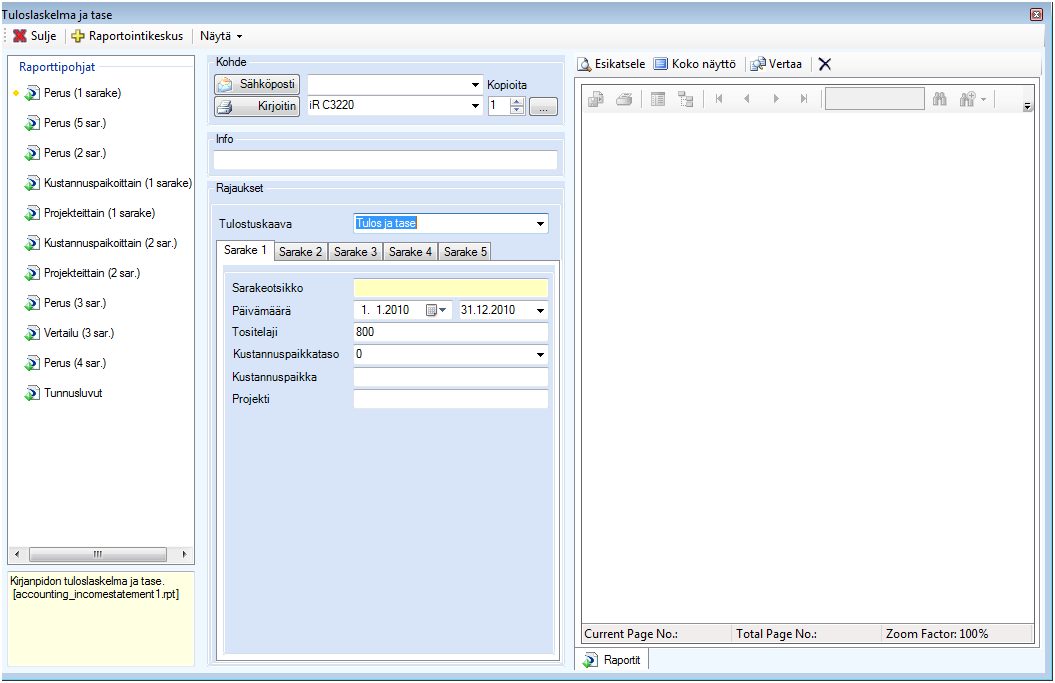
Task: Click the Vertaa compare icon
Action: [758, 64]
